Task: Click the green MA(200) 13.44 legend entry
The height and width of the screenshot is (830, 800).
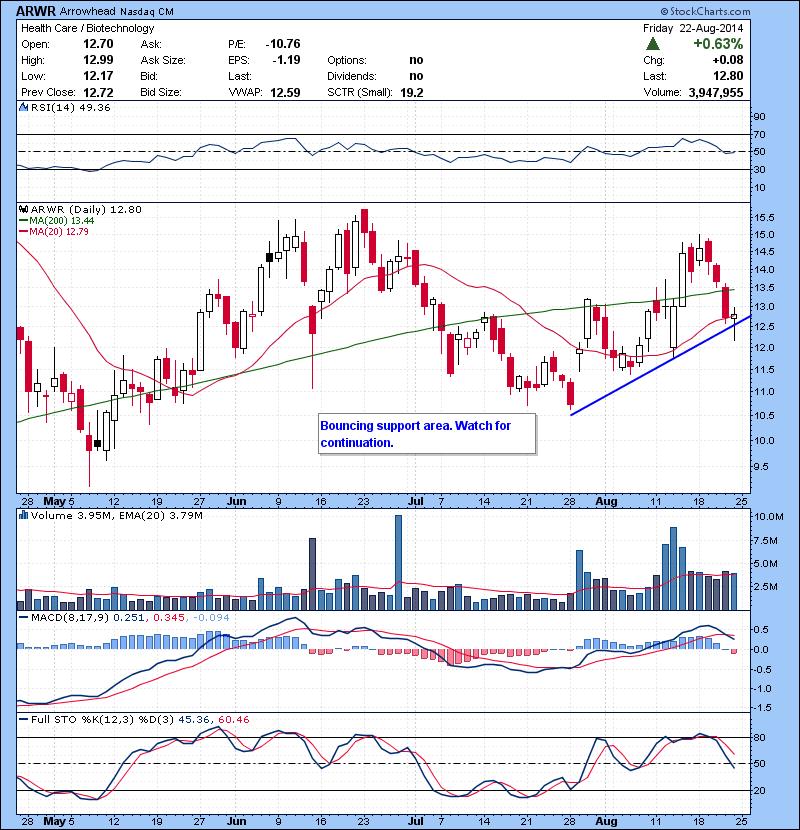Action: 57,221
